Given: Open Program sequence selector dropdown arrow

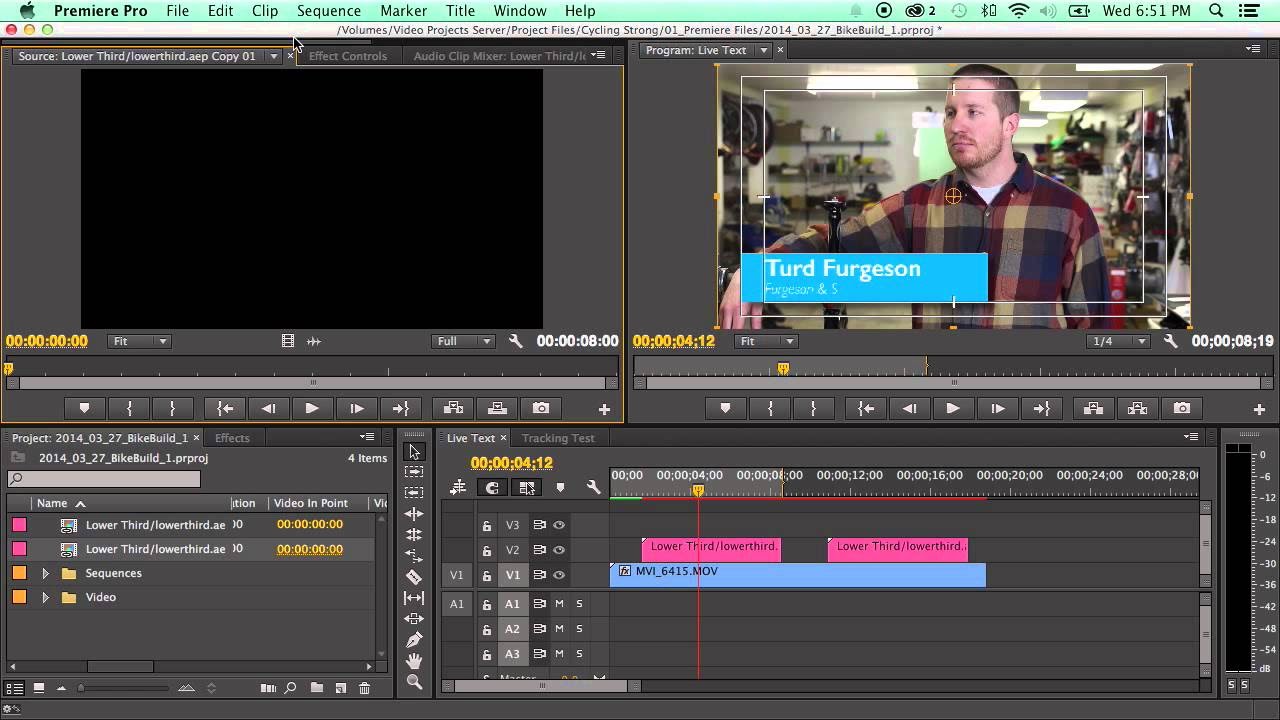Looking at the screenshot, I should [763, 50].
